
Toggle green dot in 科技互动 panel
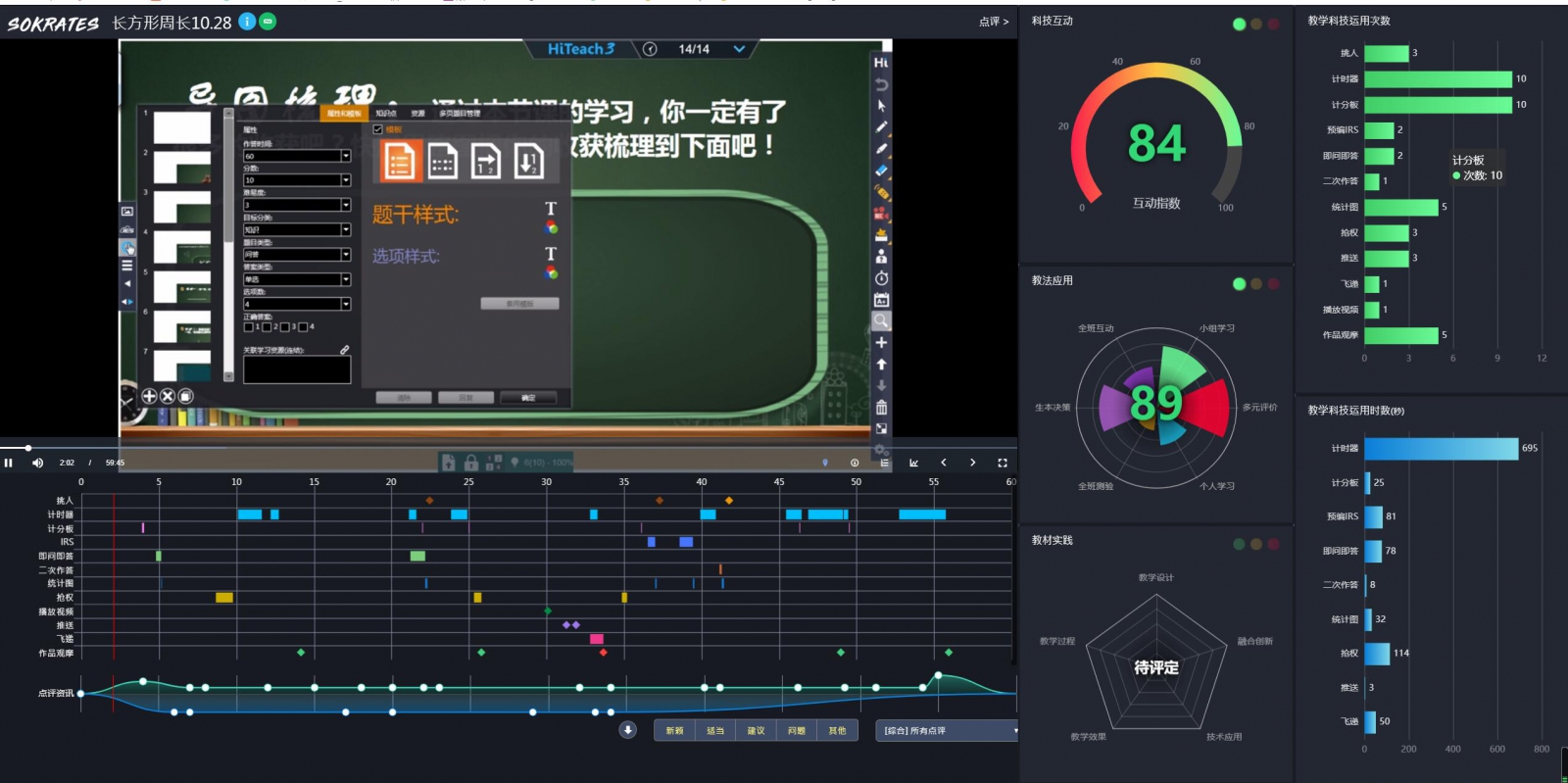point(1239,24)
